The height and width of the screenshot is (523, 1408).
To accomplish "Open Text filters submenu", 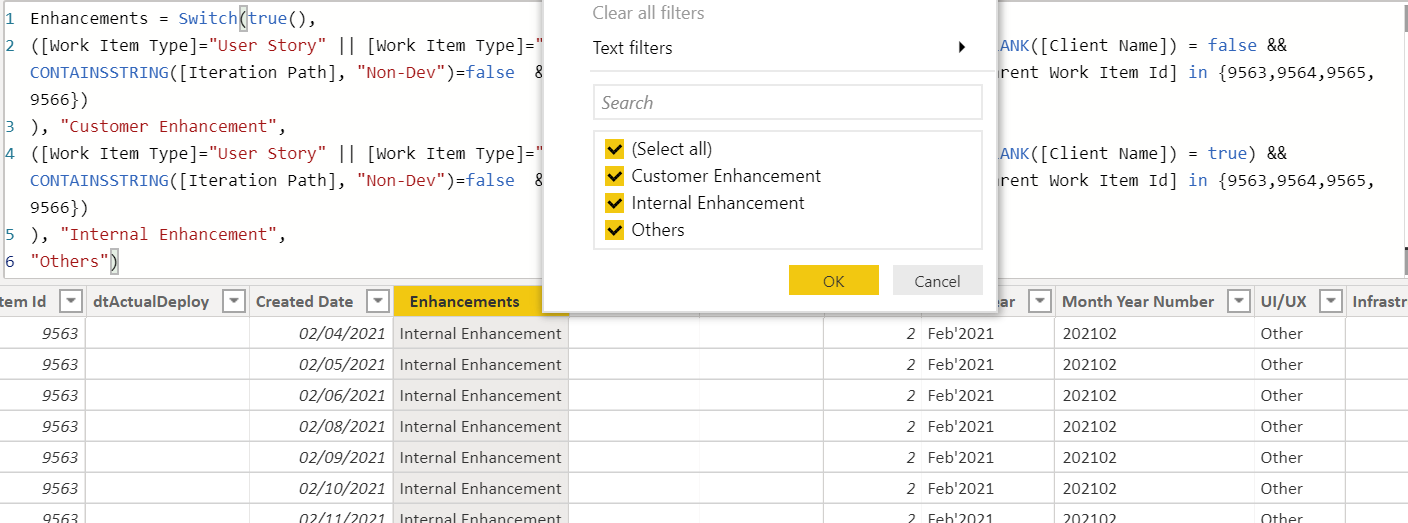I will tap(780, 47).
